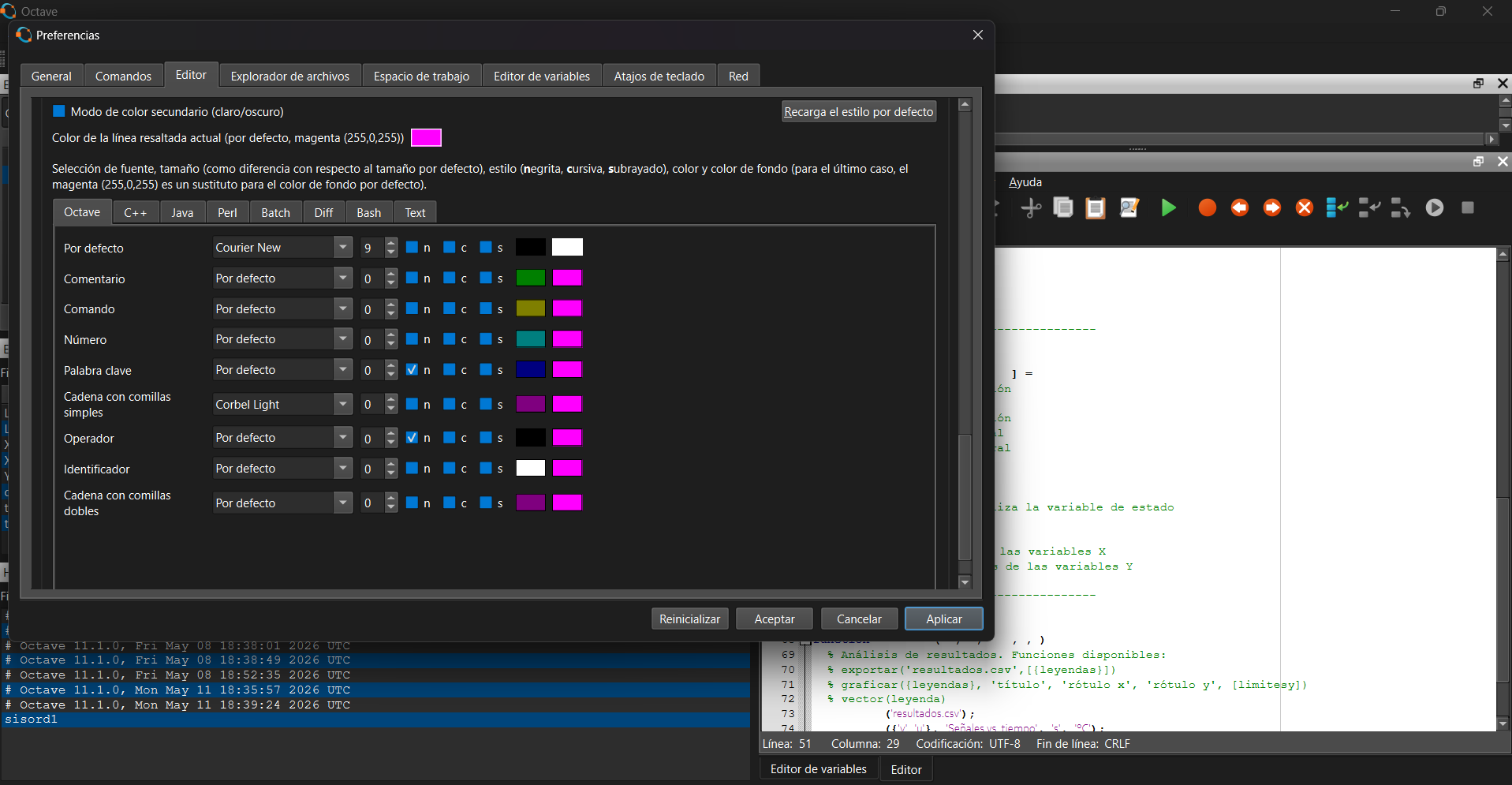
Task: Click the debug Step In icon
Action: pyautogui.click(x=1369, y=207)
